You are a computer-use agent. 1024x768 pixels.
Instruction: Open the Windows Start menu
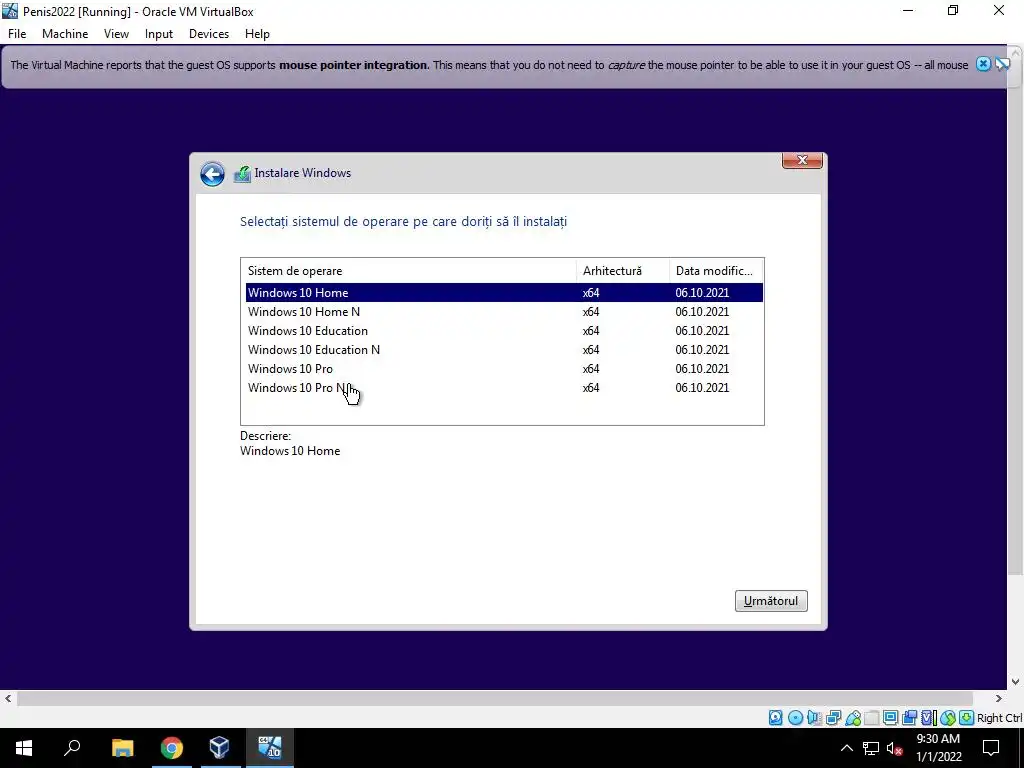[24, 748]
